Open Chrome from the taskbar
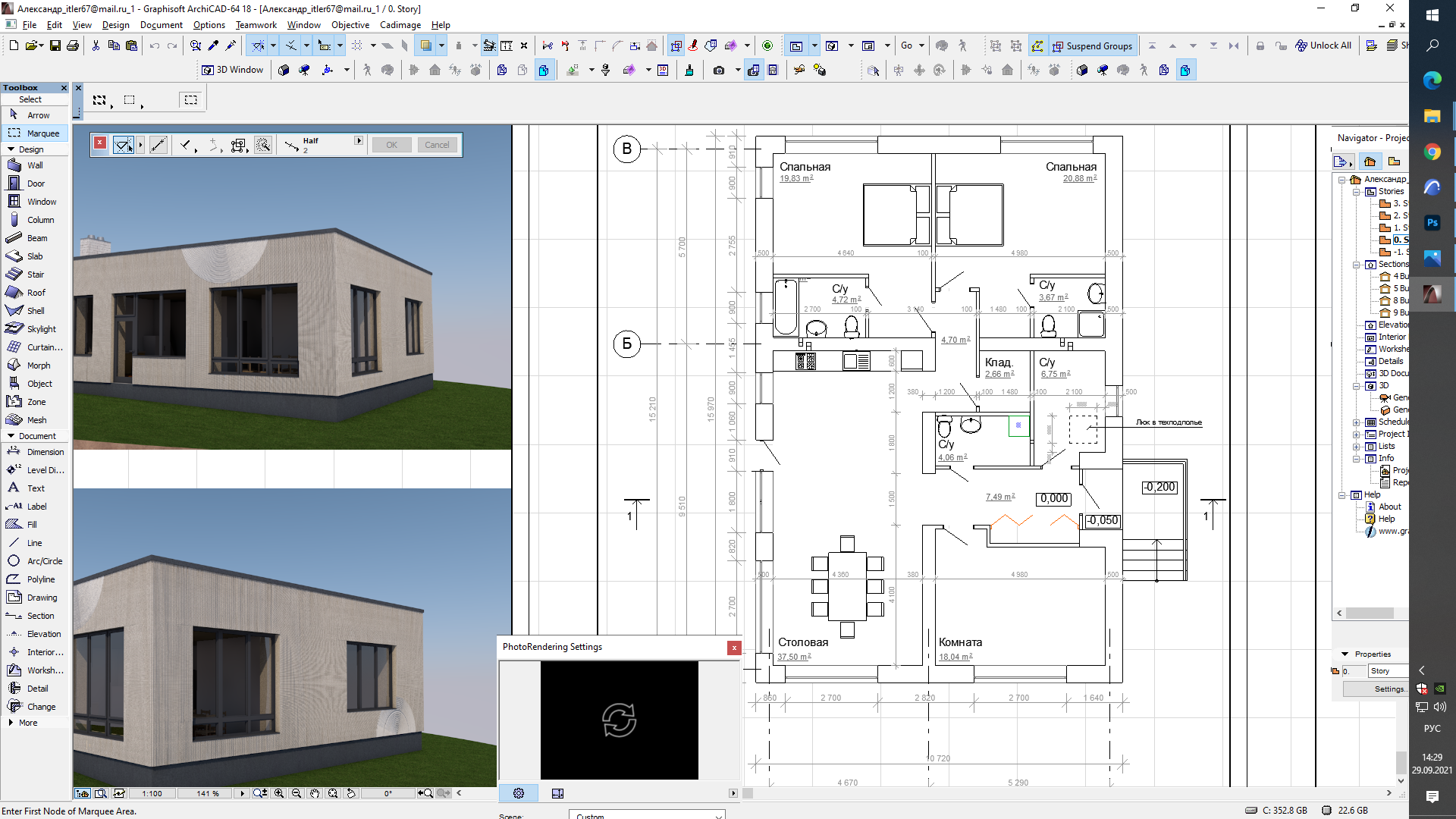This screenshot has height=819, width=1456. point(1432,152)
